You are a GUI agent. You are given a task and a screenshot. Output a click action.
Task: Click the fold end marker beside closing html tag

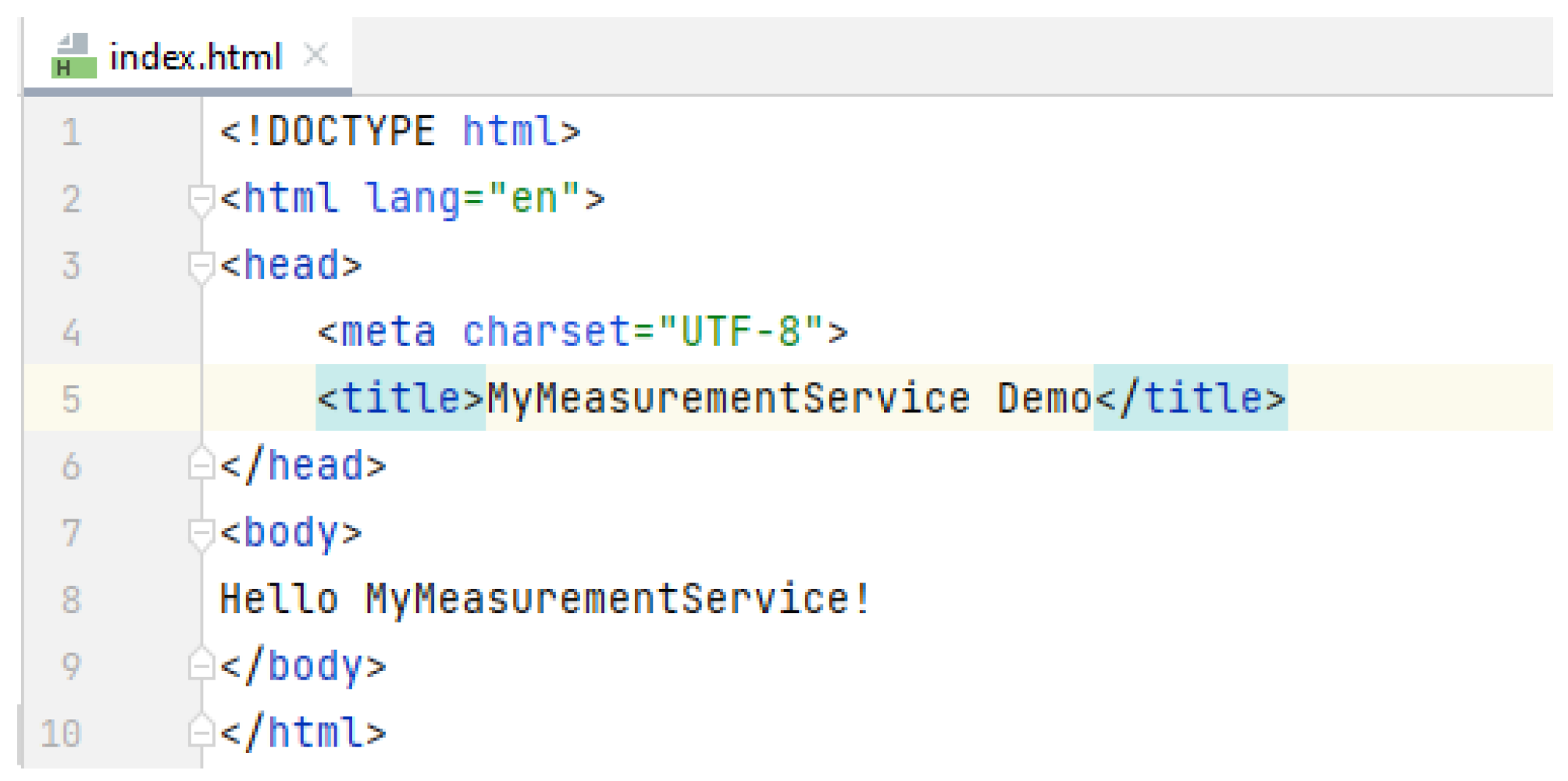coord(201,733)
